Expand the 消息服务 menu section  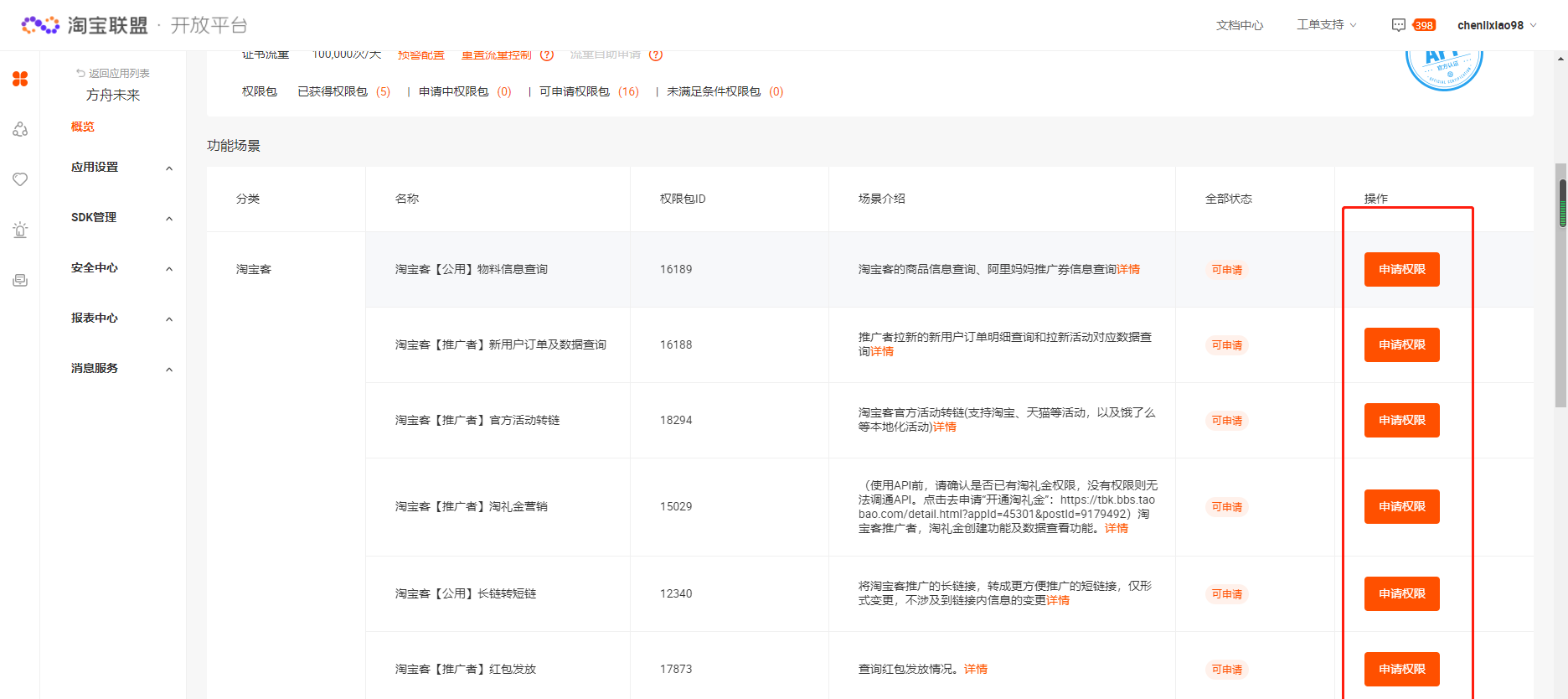122,368
